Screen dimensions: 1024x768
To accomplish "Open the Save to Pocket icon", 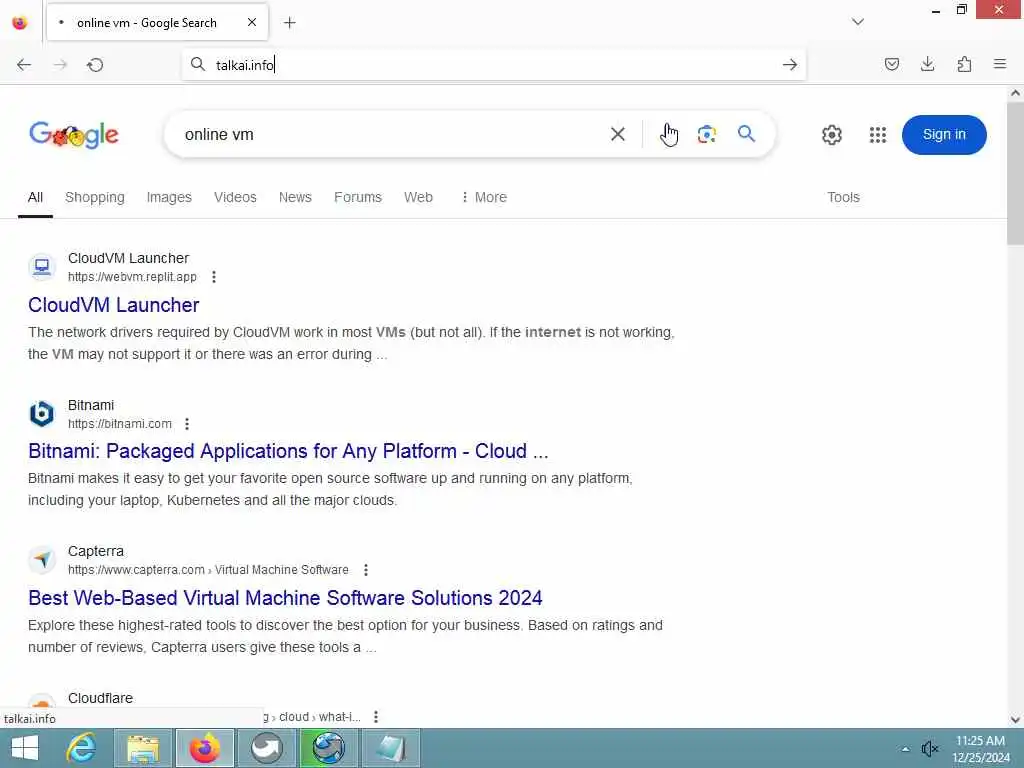I will 891,64.
